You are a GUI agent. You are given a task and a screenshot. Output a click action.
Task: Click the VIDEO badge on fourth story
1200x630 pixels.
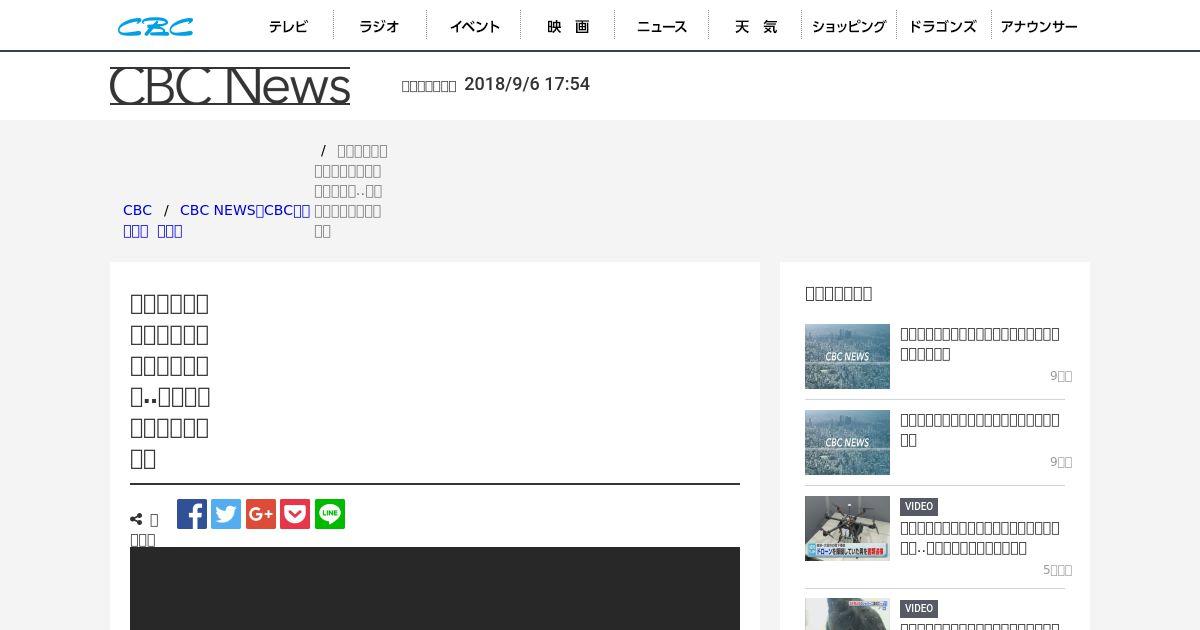click(x=919, y=609)
